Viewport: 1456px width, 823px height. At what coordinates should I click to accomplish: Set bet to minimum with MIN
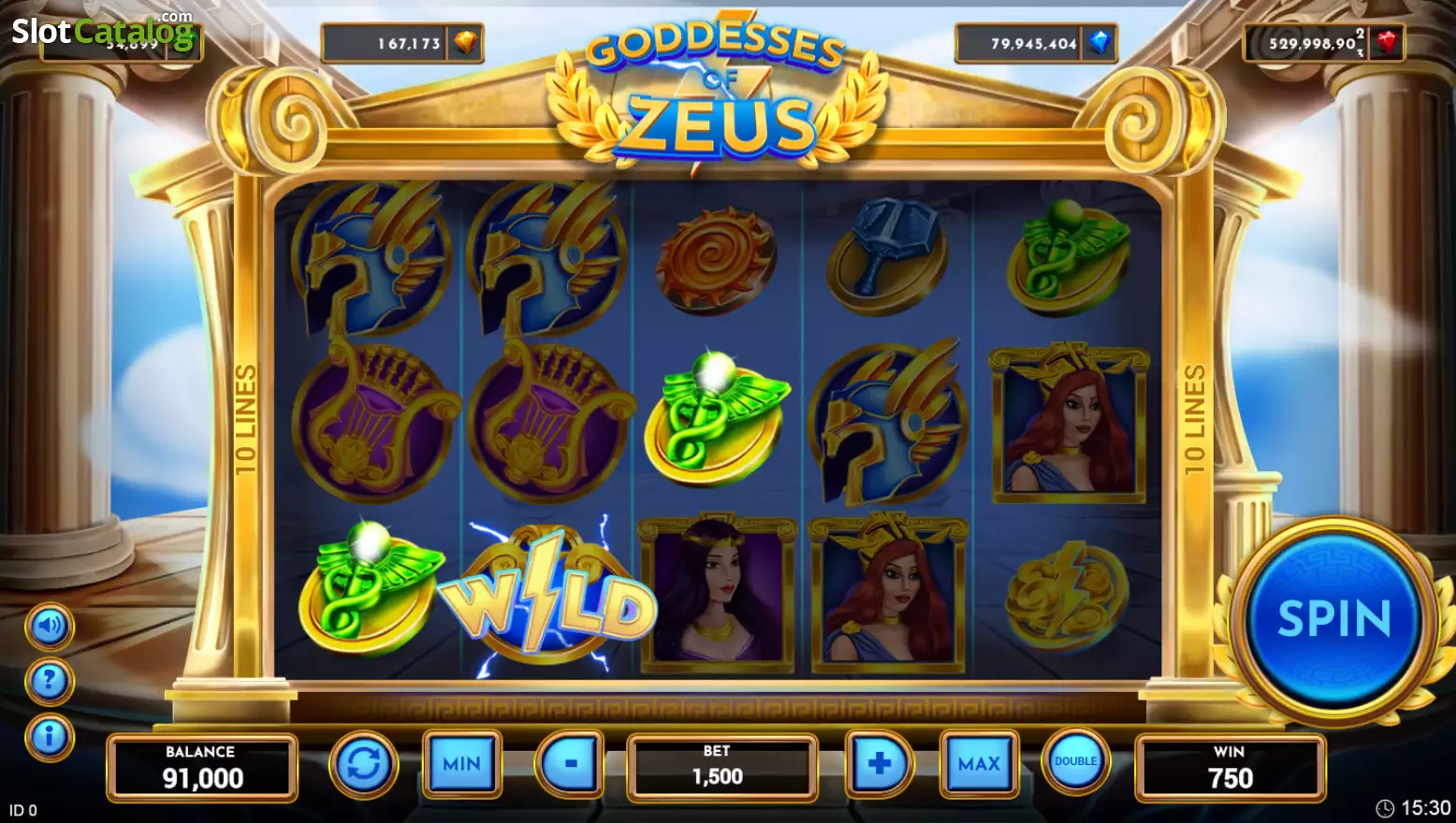pos(462,764)
